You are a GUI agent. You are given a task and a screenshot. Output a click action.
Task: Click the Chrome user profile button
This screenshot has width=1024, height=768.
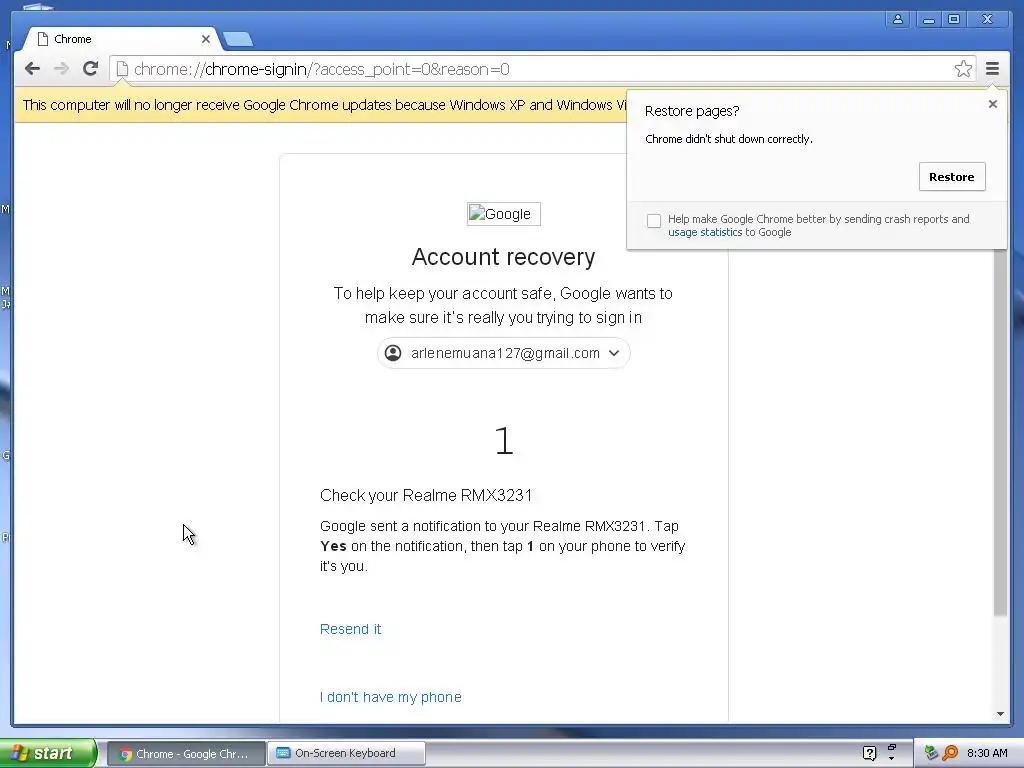click(x=898, y=20)
